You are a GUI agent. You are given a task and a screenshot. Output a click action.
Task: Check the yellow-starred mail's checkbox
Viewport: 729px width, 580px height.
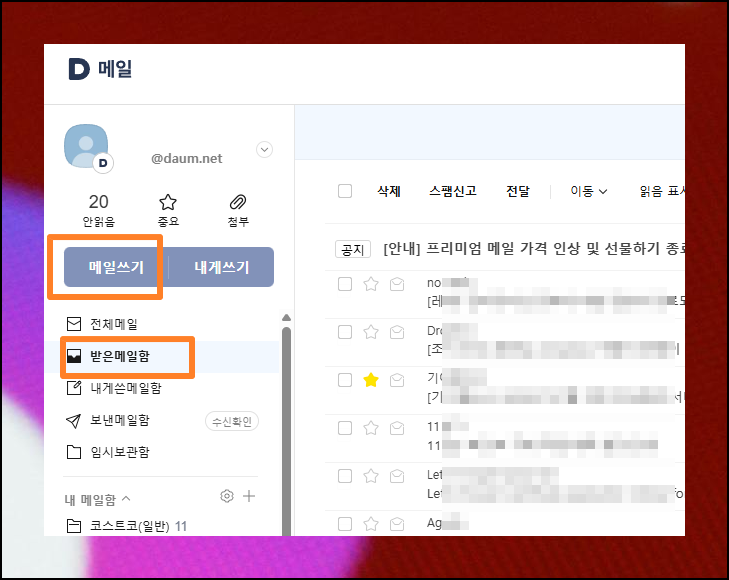point(345,380)
